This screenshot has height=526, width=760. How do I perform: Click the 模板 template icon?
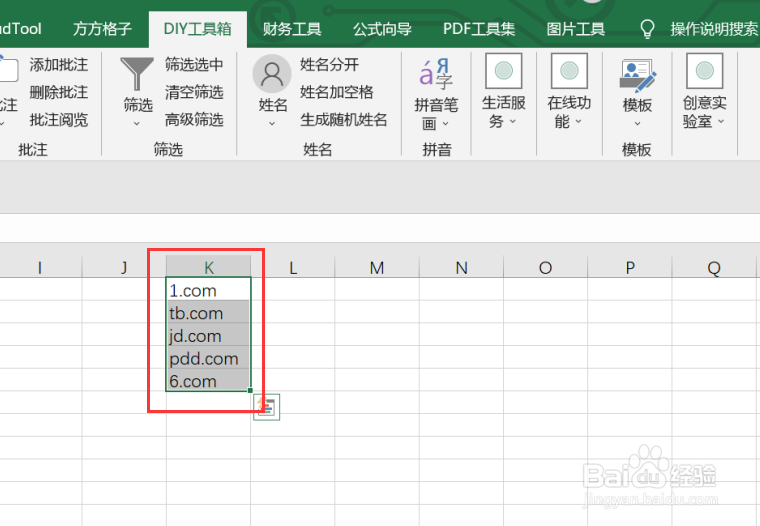(637, 75)
